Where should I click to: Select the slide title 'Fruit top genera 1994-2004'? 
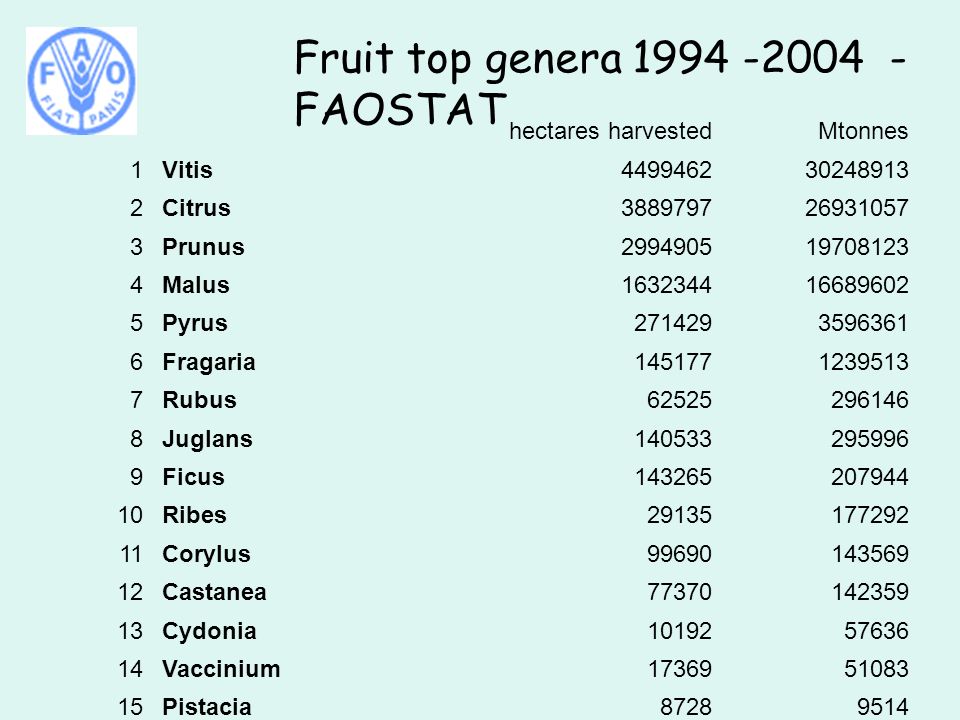click(600, 82)
